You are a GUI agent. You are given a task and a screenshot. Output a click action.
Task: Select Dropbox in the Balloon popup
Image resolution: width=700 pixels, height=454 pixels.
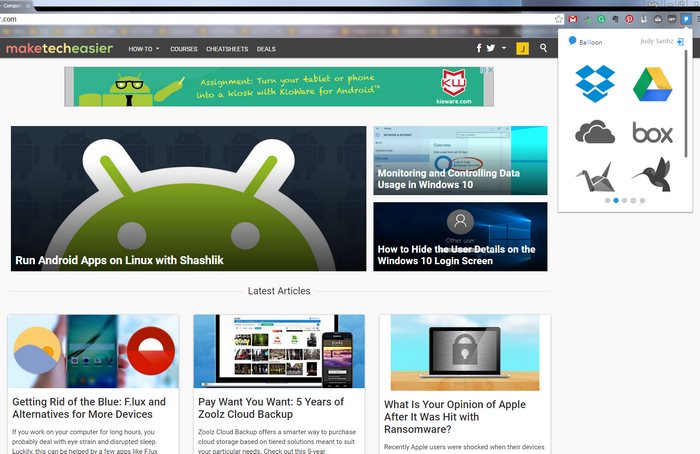[x=595, y=83]
